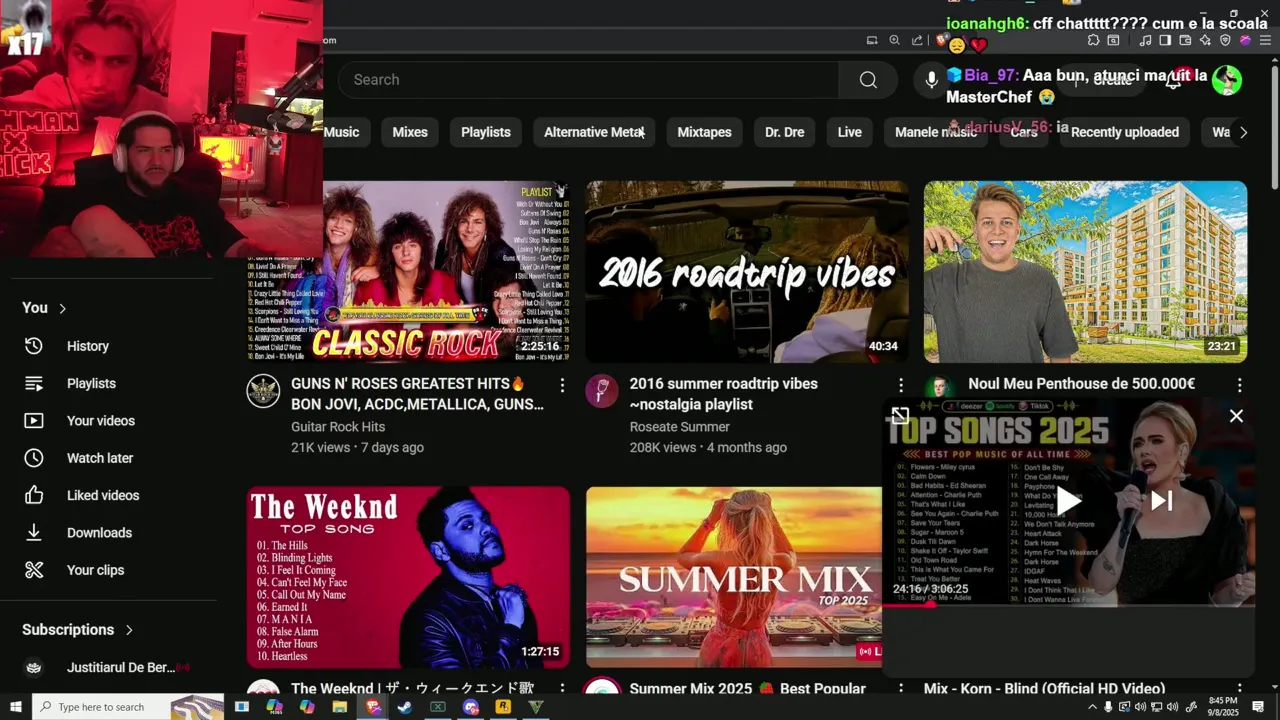Click the zoom magnifier icon in address bar
The width and height of the screenshot is (1280, 720).
(894, 40)
